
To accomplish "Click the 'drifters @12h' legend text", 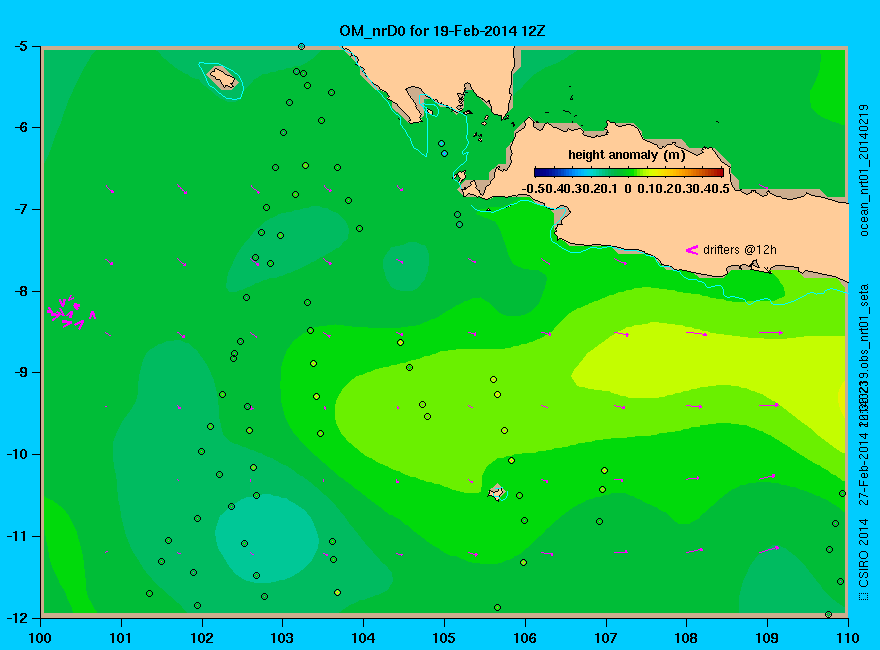I will point(740,250).
